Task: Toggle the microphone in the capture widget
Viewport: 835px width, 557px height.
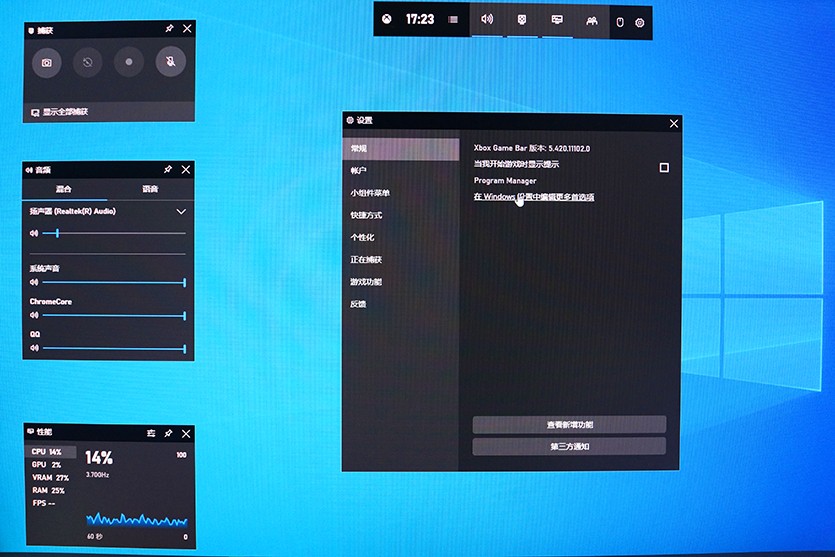Action: (x=170, y=61)
